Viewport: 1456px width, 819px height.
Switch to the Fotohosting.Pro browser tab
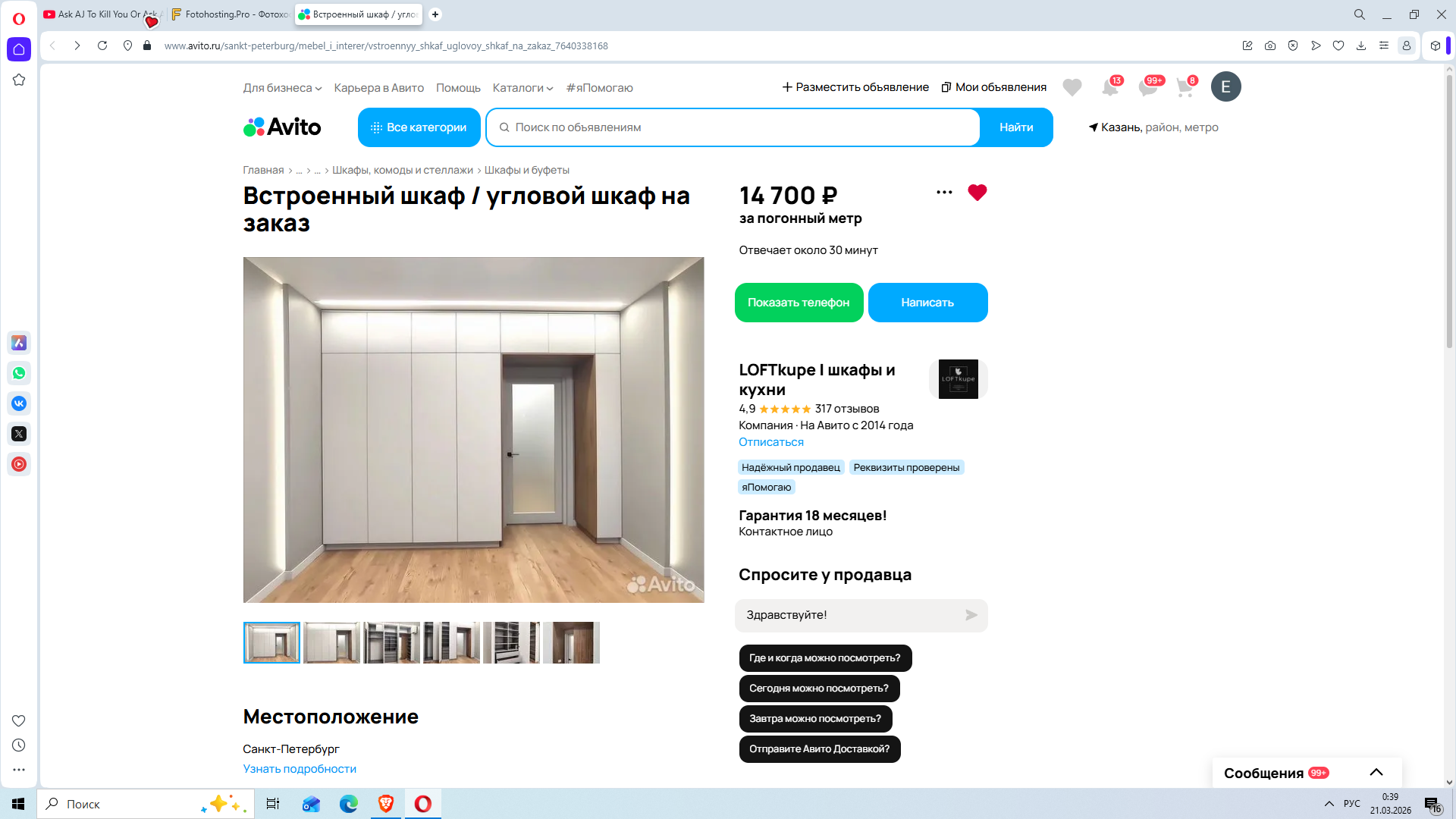(x=231, y=14)
